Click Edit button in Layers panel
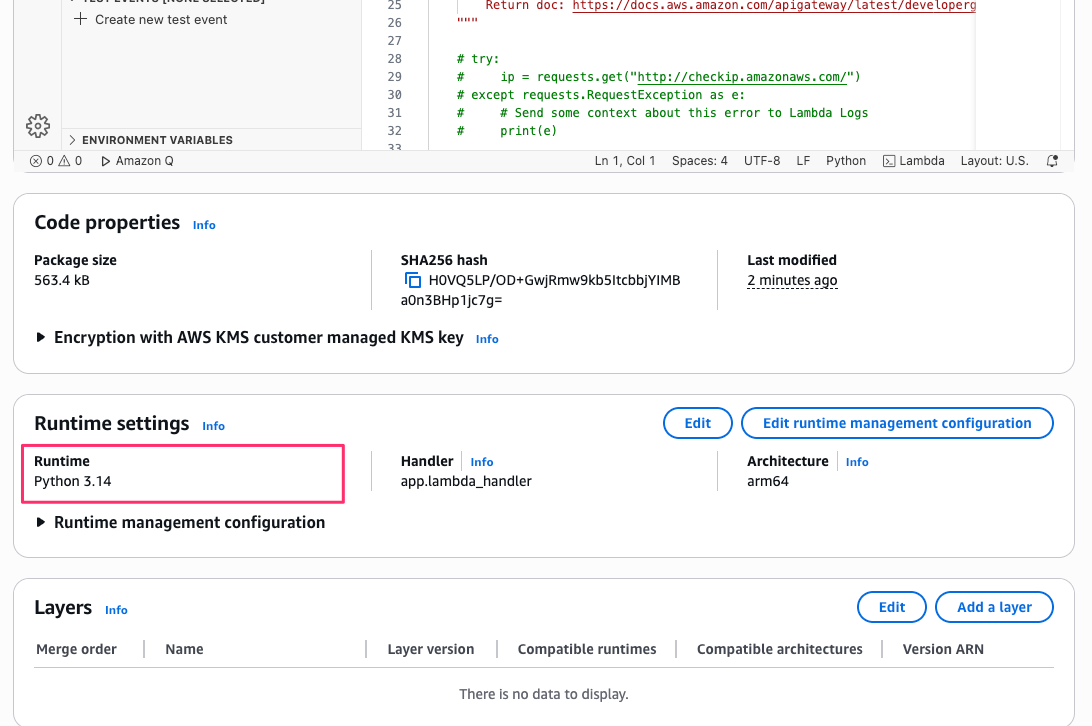The height and width of the screenshot is (726, 1092). (x=891, y=607)
